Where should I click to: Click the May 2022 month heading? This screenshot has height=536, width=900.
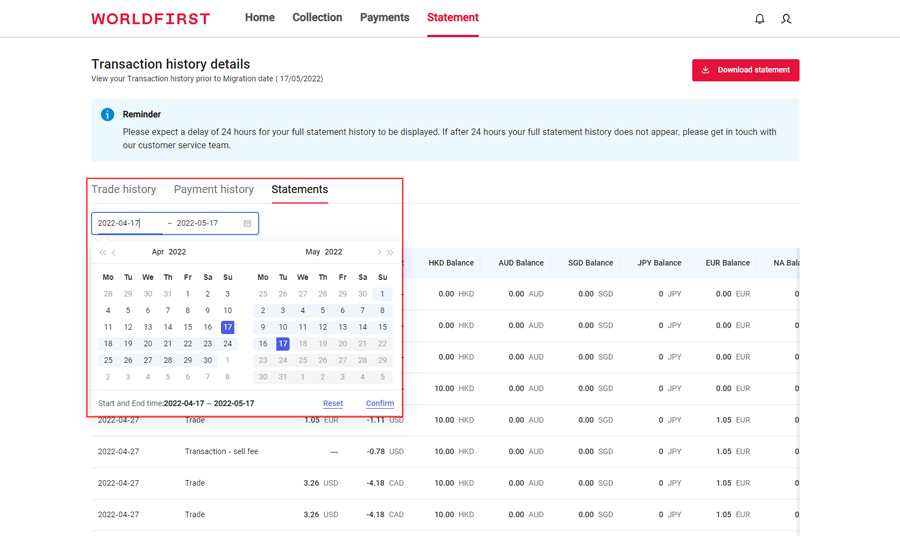[324, 252]
